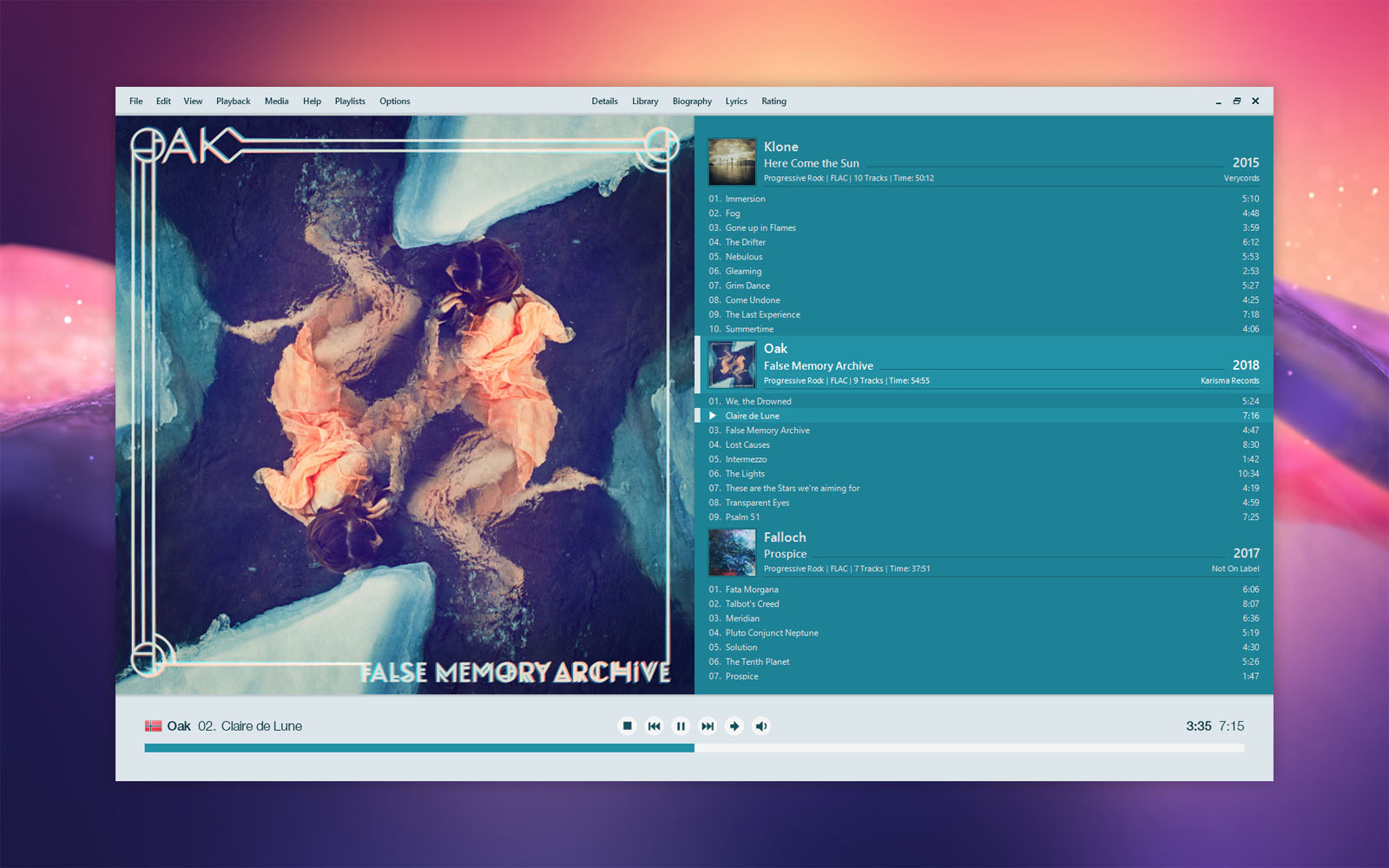Select the Falloch album cover thumbnail
The width and height of the screenshot is (1389, 868).
[732, 552]
